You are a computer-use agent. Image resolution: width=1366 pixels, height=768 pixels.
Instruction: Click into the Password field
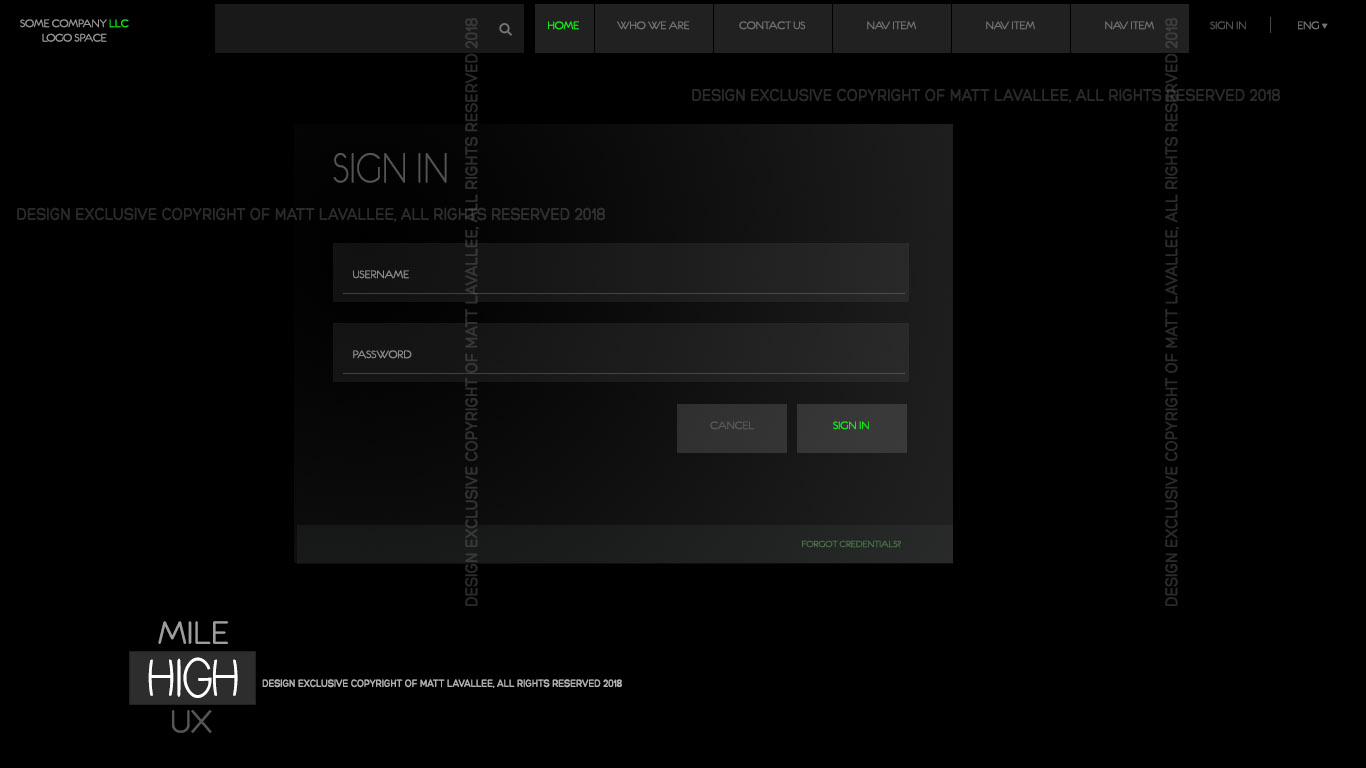(620, 354)
